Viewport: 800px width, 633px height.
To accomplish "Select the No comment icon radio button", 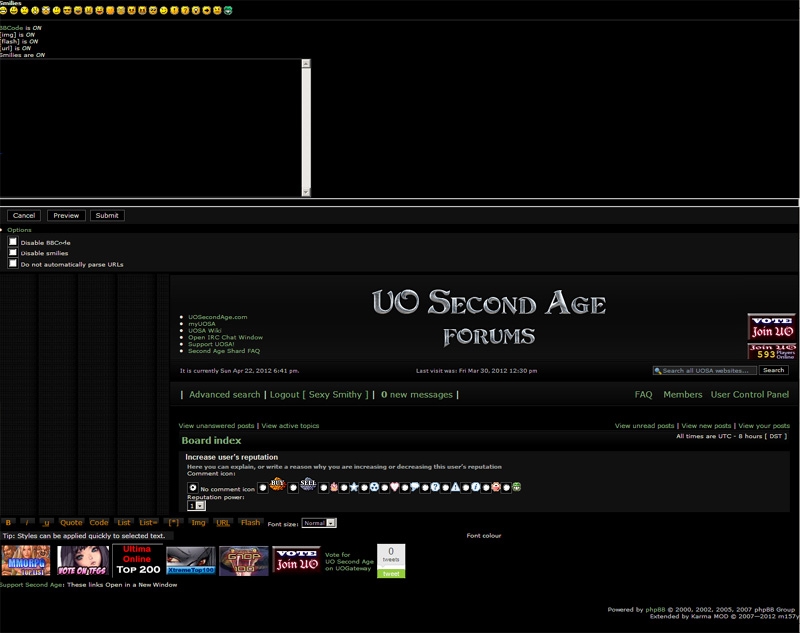I will (193, 488).
